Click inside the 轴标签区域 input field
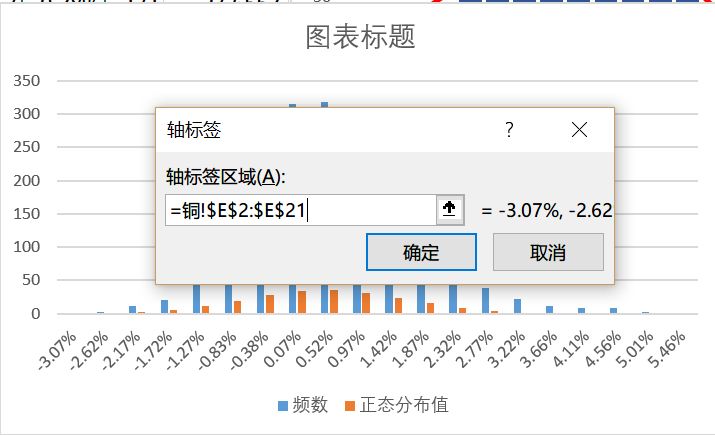715x435 pixels. (x=300, y=210)
